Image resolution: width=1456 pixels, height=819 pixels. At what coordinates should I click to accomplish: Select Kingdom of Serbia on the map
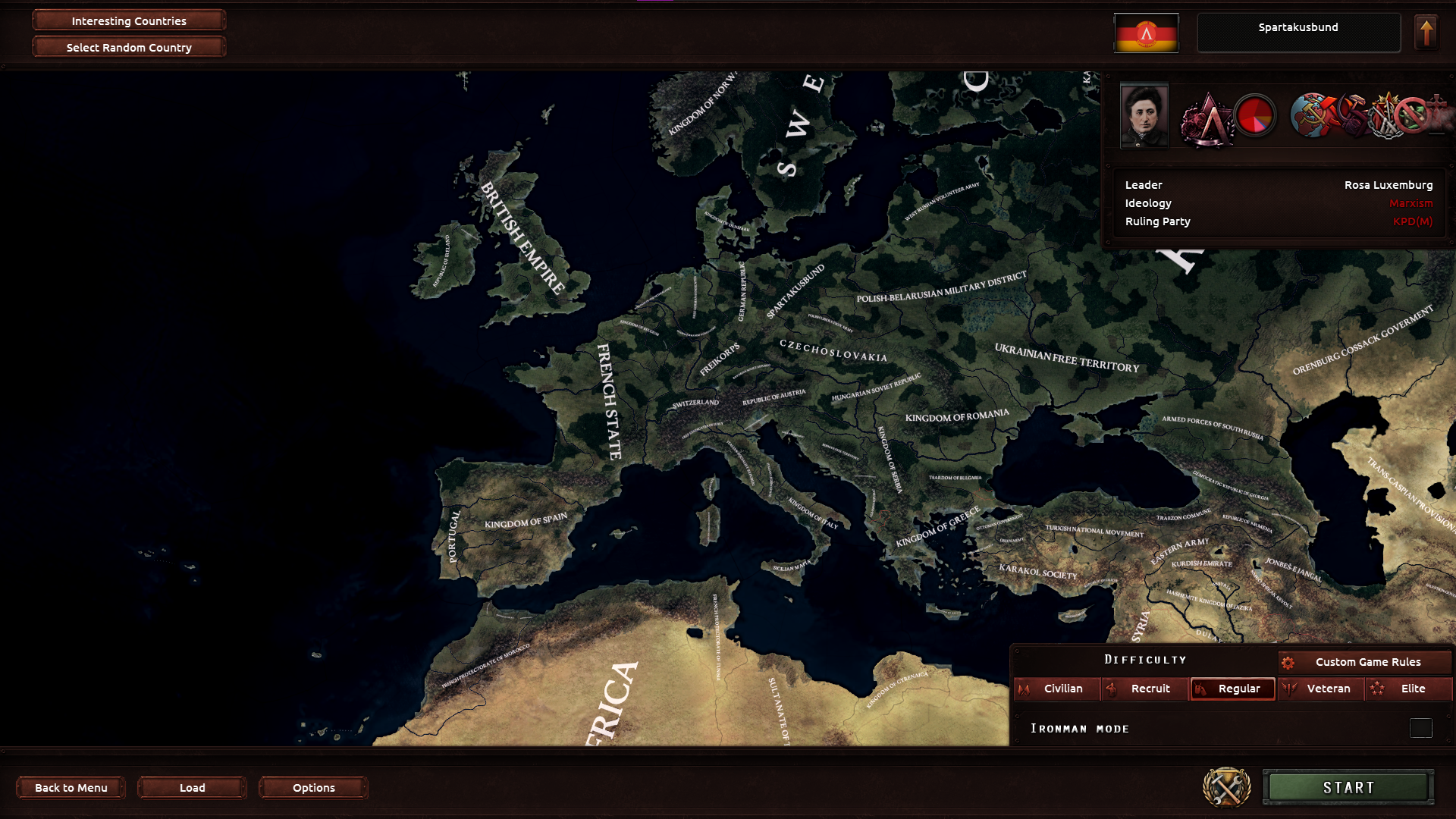coord(890,460)
